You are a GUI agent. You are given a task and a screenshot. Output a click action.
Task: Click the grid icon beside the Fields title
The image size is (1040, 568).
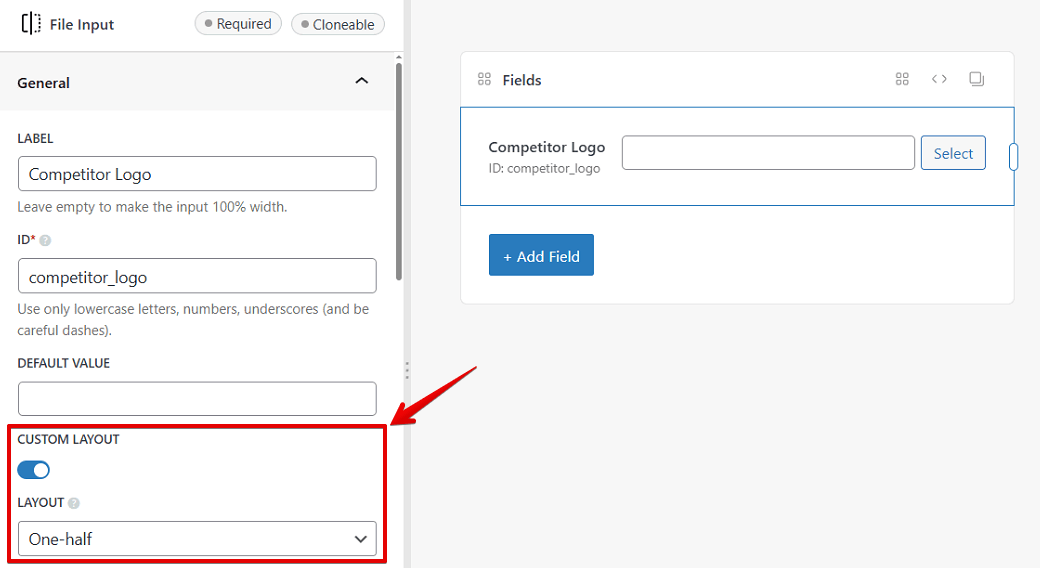coord(484,80)
